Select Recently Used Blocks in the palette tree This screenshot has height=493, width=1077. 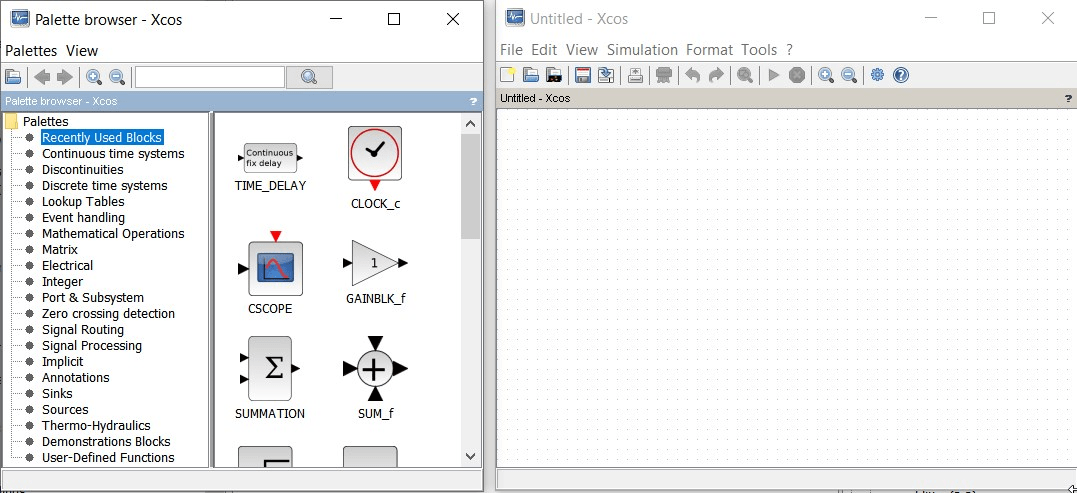click(x=102, y=137)
